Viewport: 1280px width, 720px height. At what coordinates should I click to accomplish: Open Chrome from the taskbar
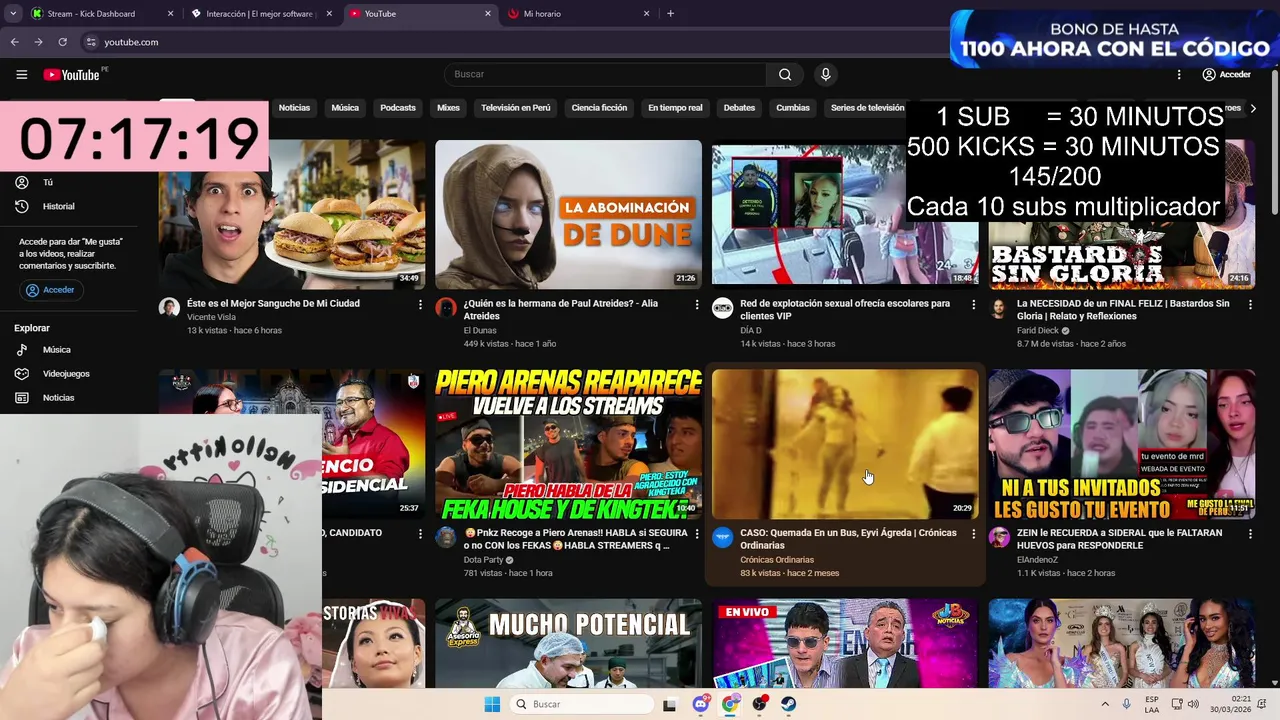tap(731, 705)
